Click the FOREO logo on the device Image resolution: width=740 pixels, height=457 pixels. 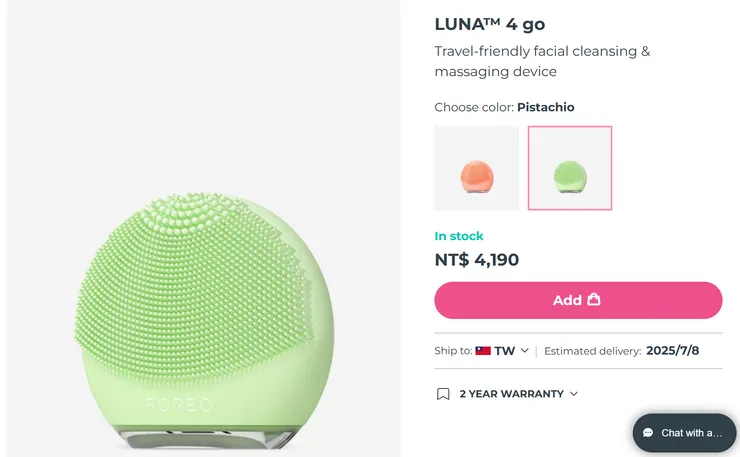(179, 405)
